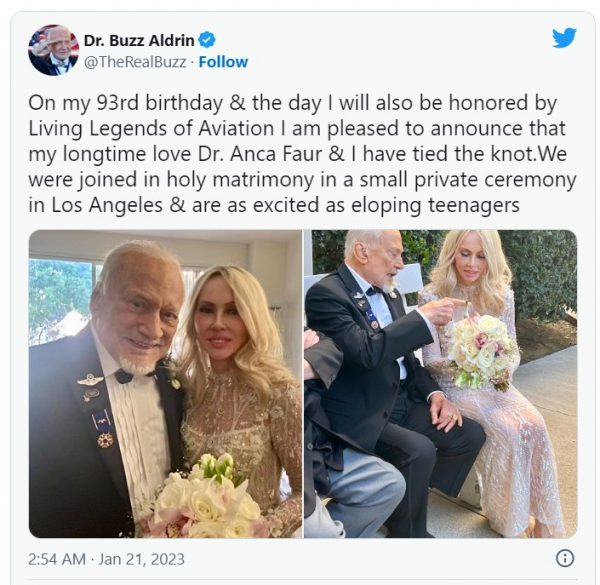
Task: Open the left wedding portrait photo
Action: click(165, 384)
